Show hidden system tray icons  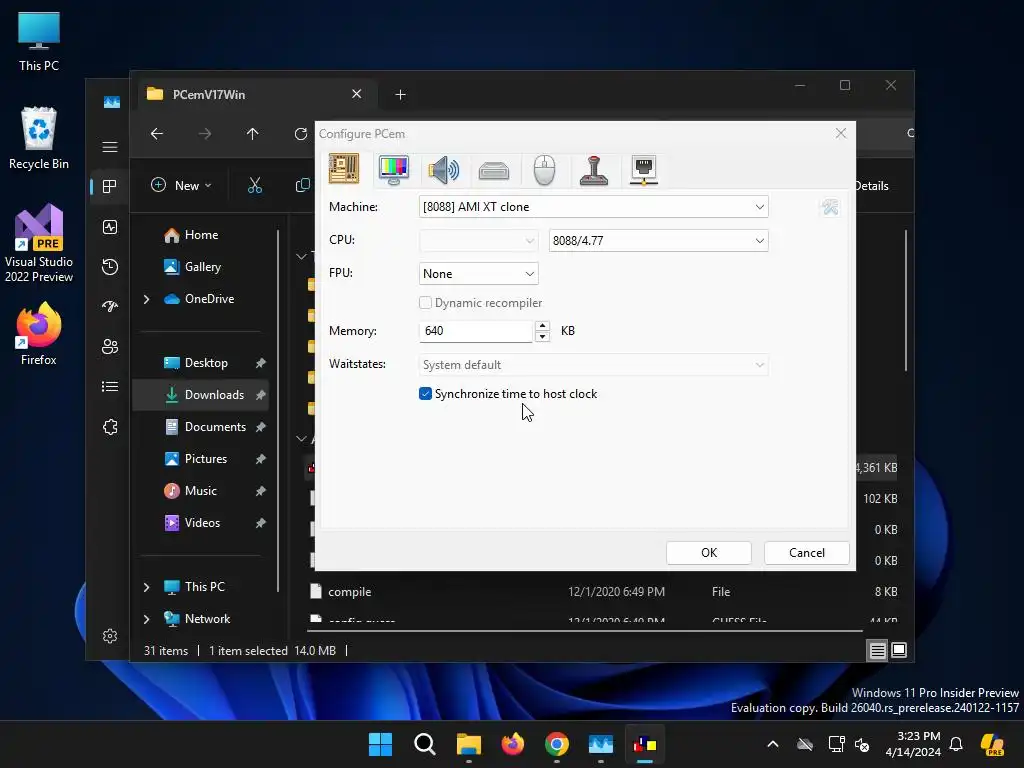[773, 744]
